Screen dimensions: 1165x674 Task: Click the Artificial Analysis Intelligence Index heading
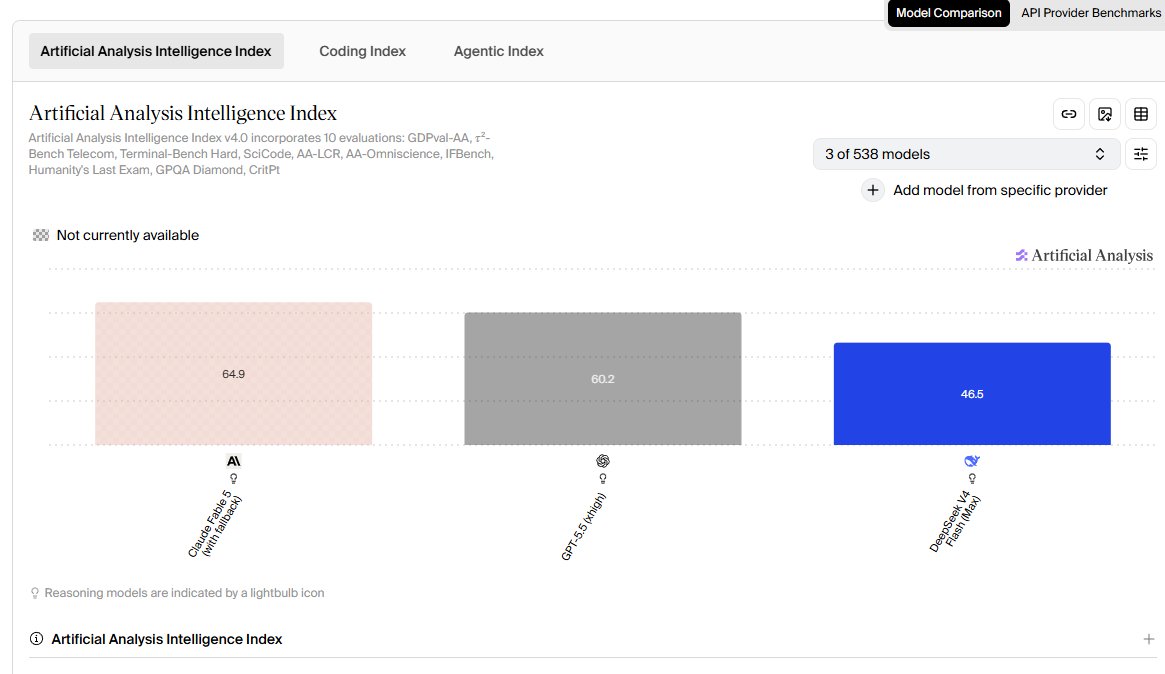click(183, 113)
